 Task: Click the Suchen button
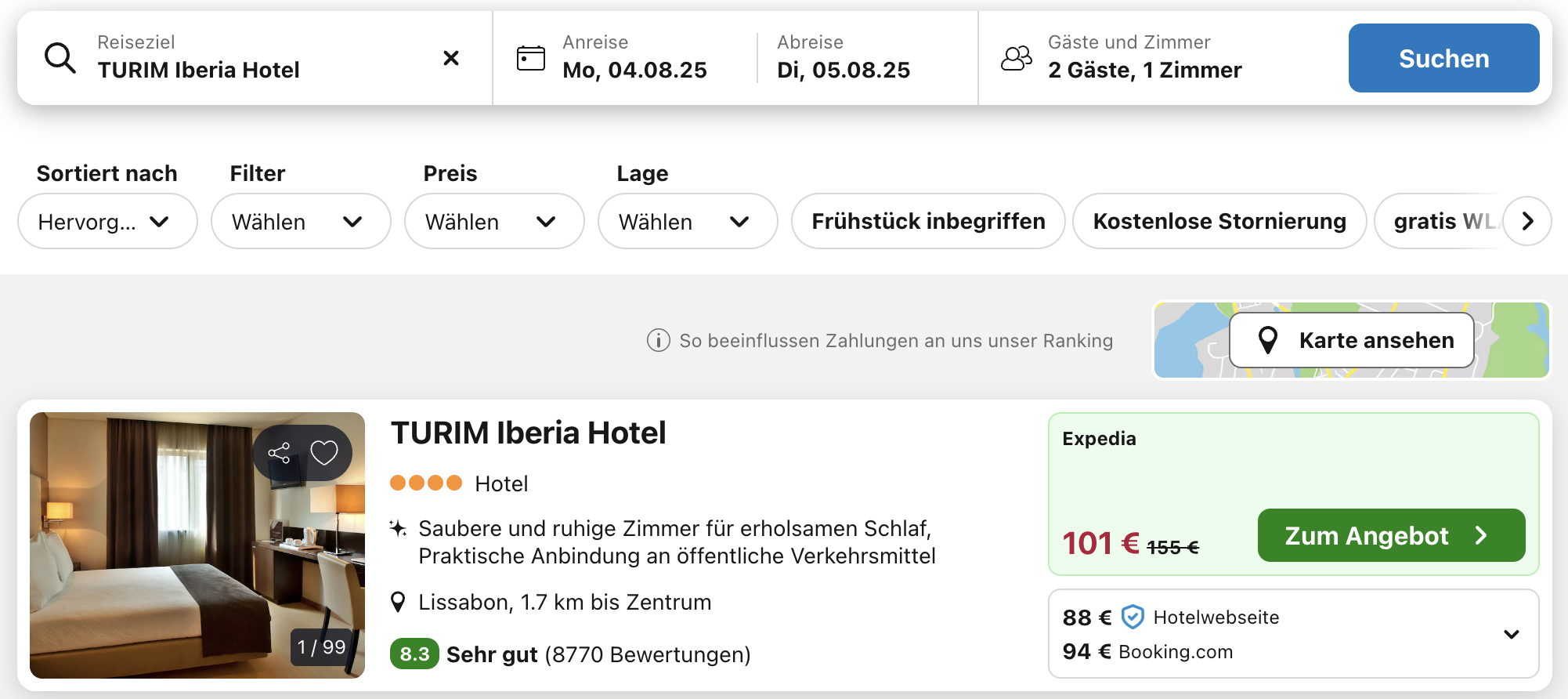(x=1443, y=58)
